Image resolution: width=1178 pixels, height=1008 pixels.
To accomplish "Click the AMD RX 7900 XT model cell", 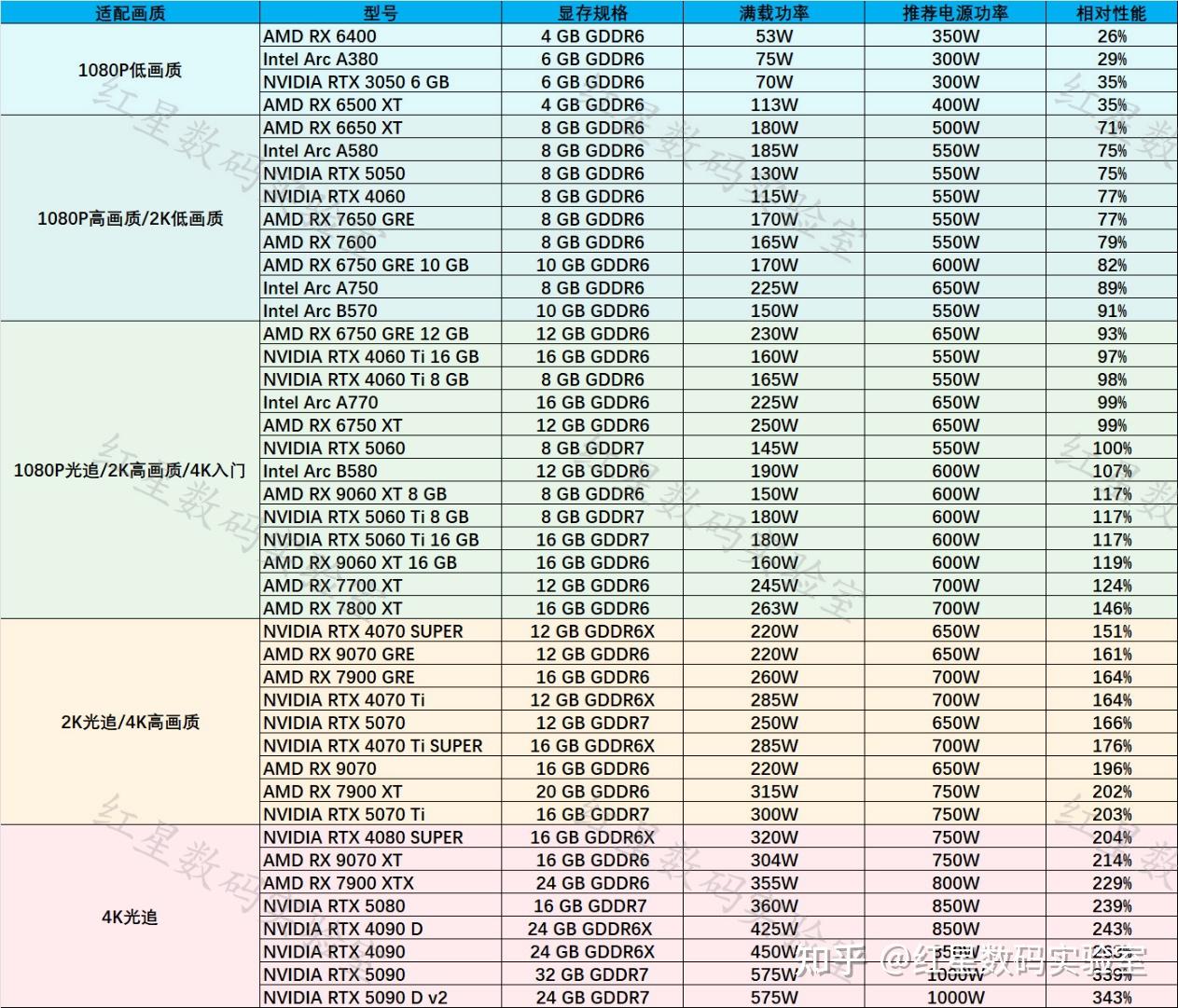I will [381, 792].
